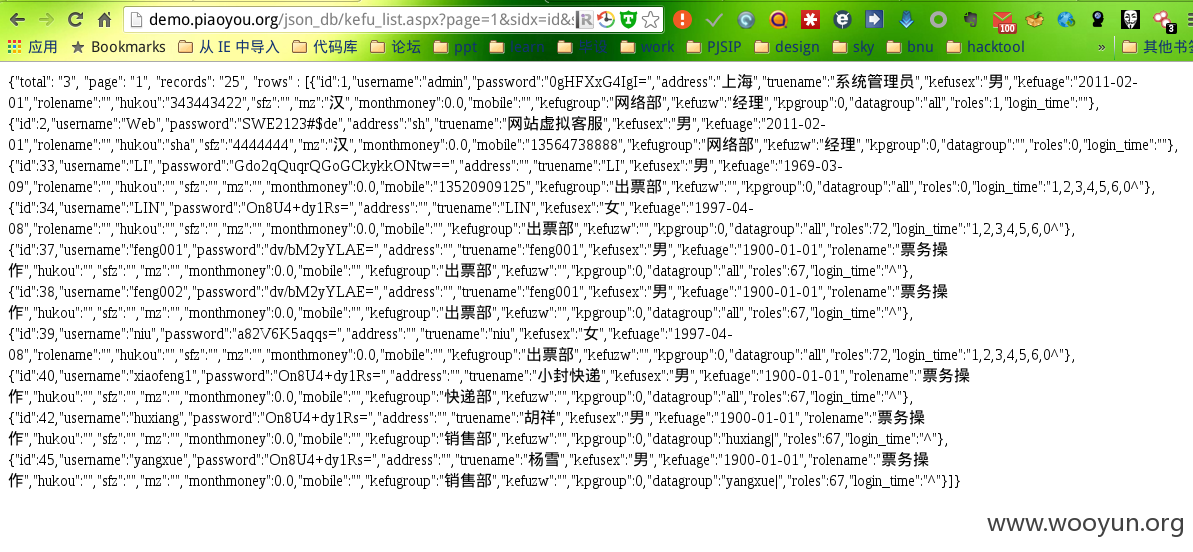This screenshot has height=552, width=1193.
Task: Click the clock-arrow icon in address bar
Action: coord(606,20)
